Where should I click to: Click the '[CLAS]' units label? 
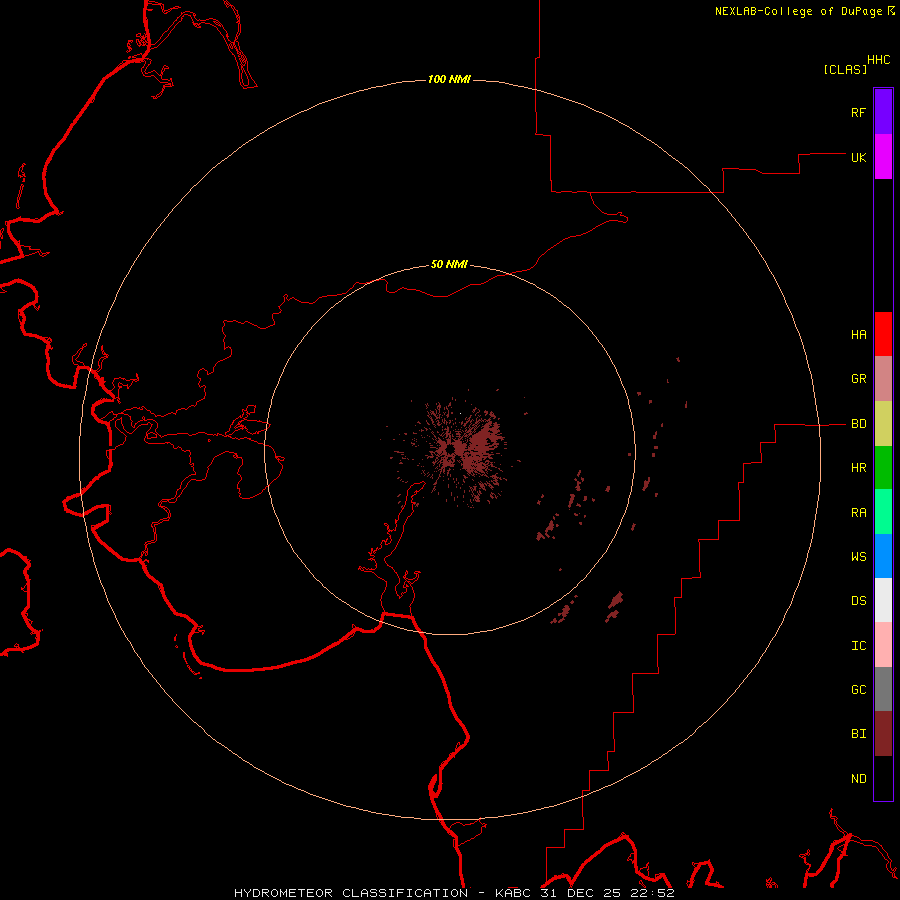pos(845,69)
